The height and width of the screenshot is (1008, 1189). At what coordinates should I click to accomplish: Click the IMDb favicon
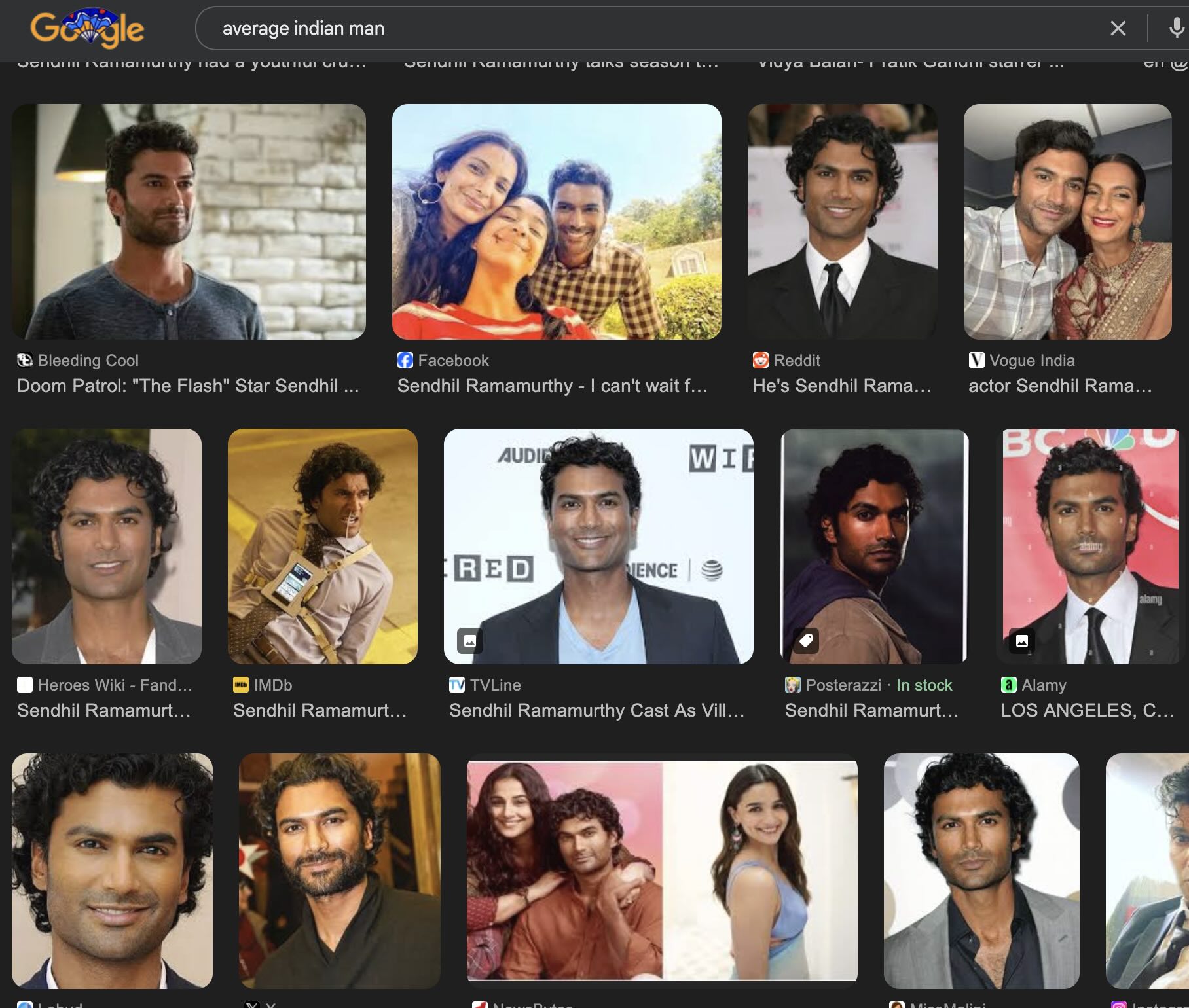coord(241,685)
